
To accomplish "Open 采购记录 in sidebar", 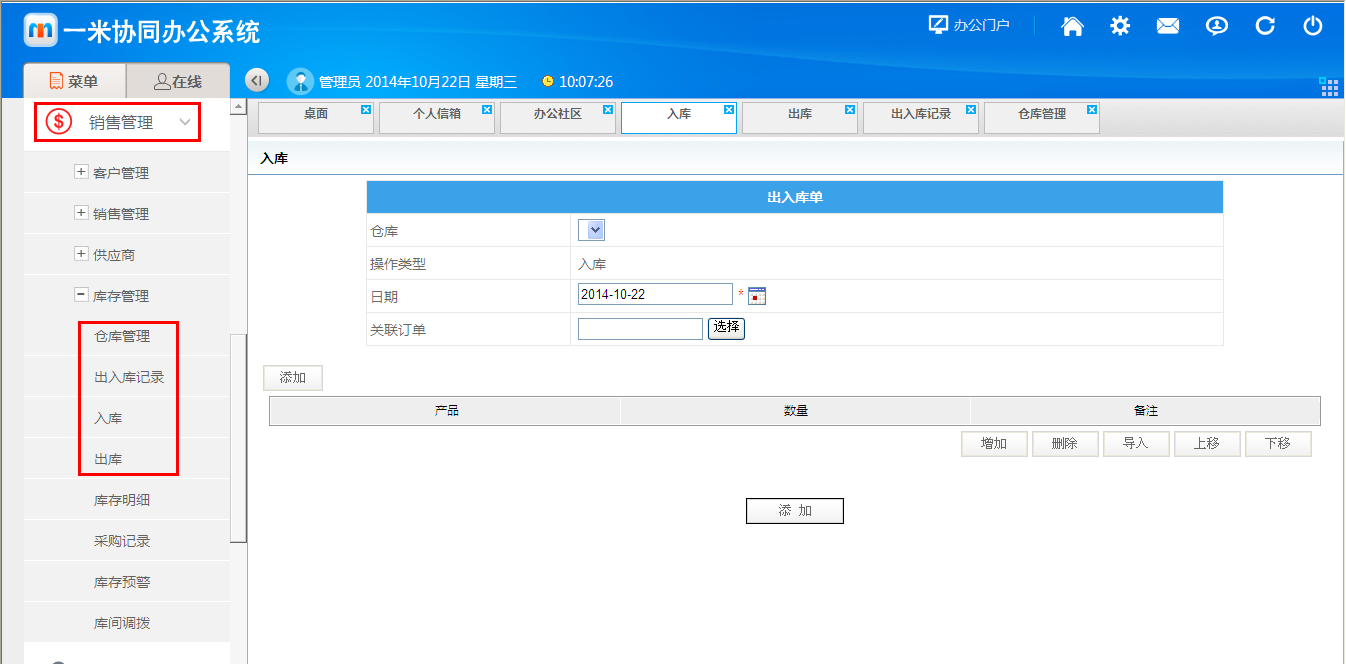I will [122, 541].
